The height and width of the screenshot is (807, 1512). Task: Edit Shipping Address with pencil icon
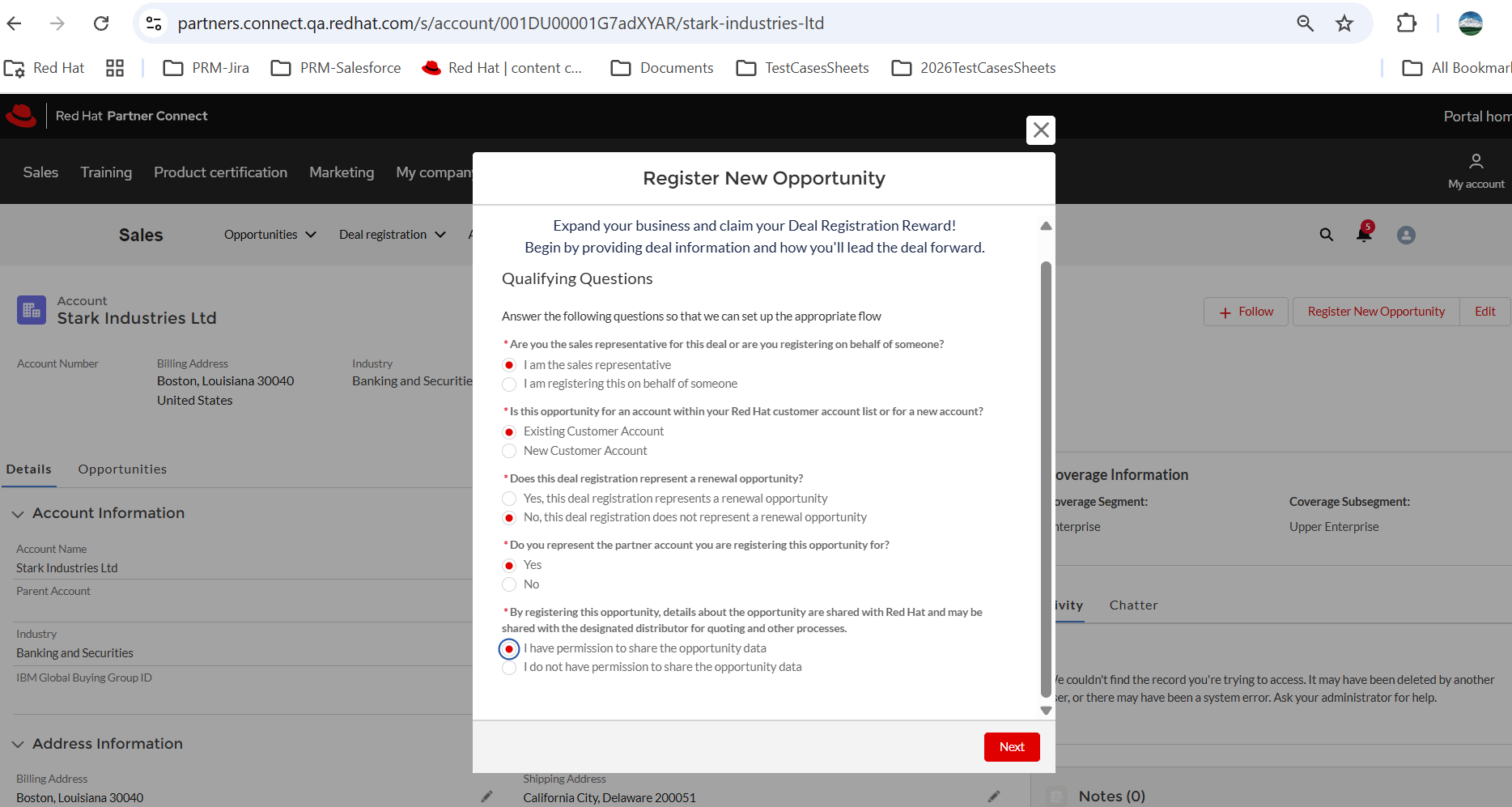point(994,796)
